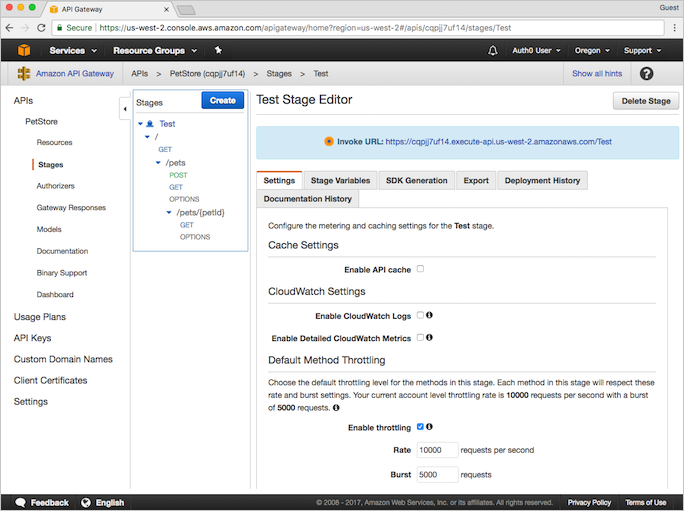Open the Auth0 User account dropdown
Viewport: 684px width, 511px height.
click(x=536, y=51)
